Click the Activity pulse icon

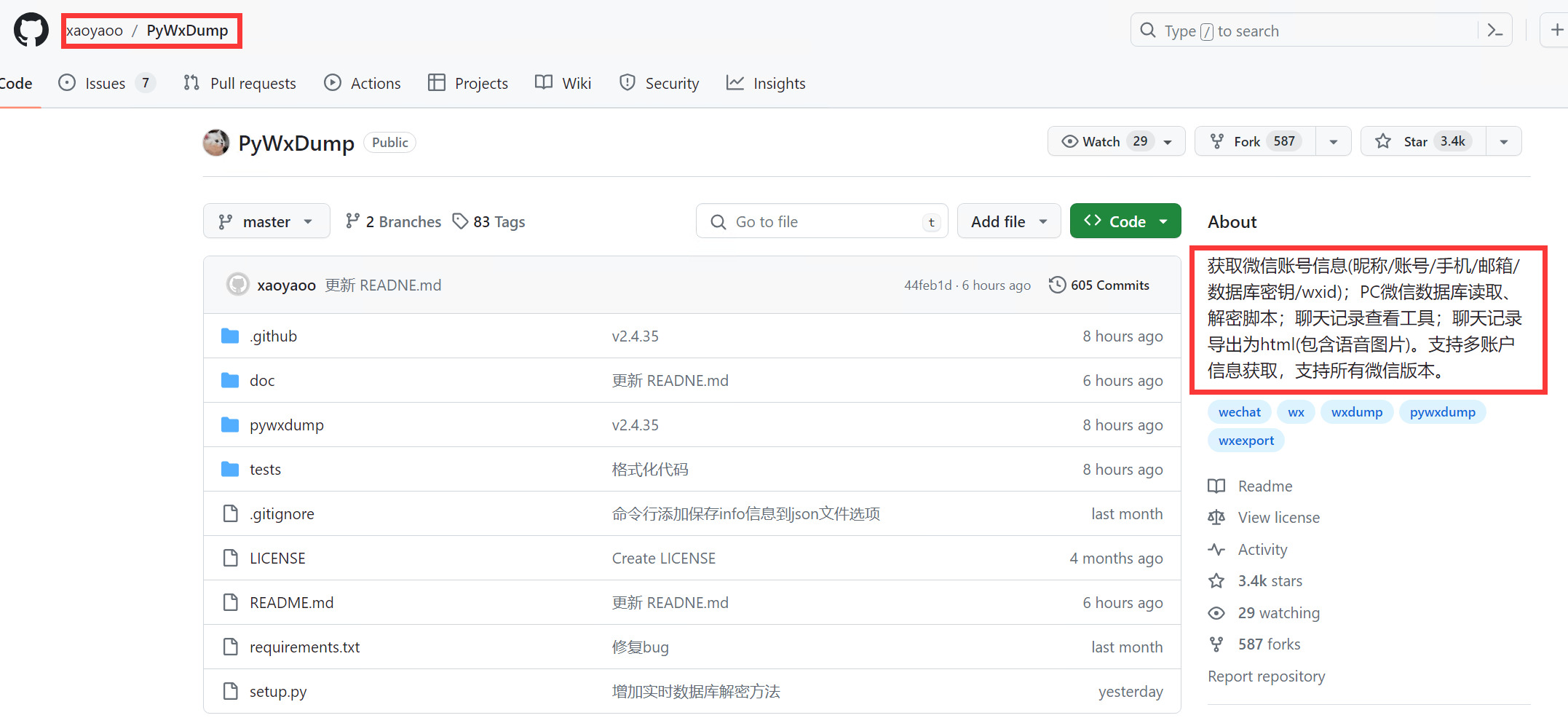tap(1216, 549)
